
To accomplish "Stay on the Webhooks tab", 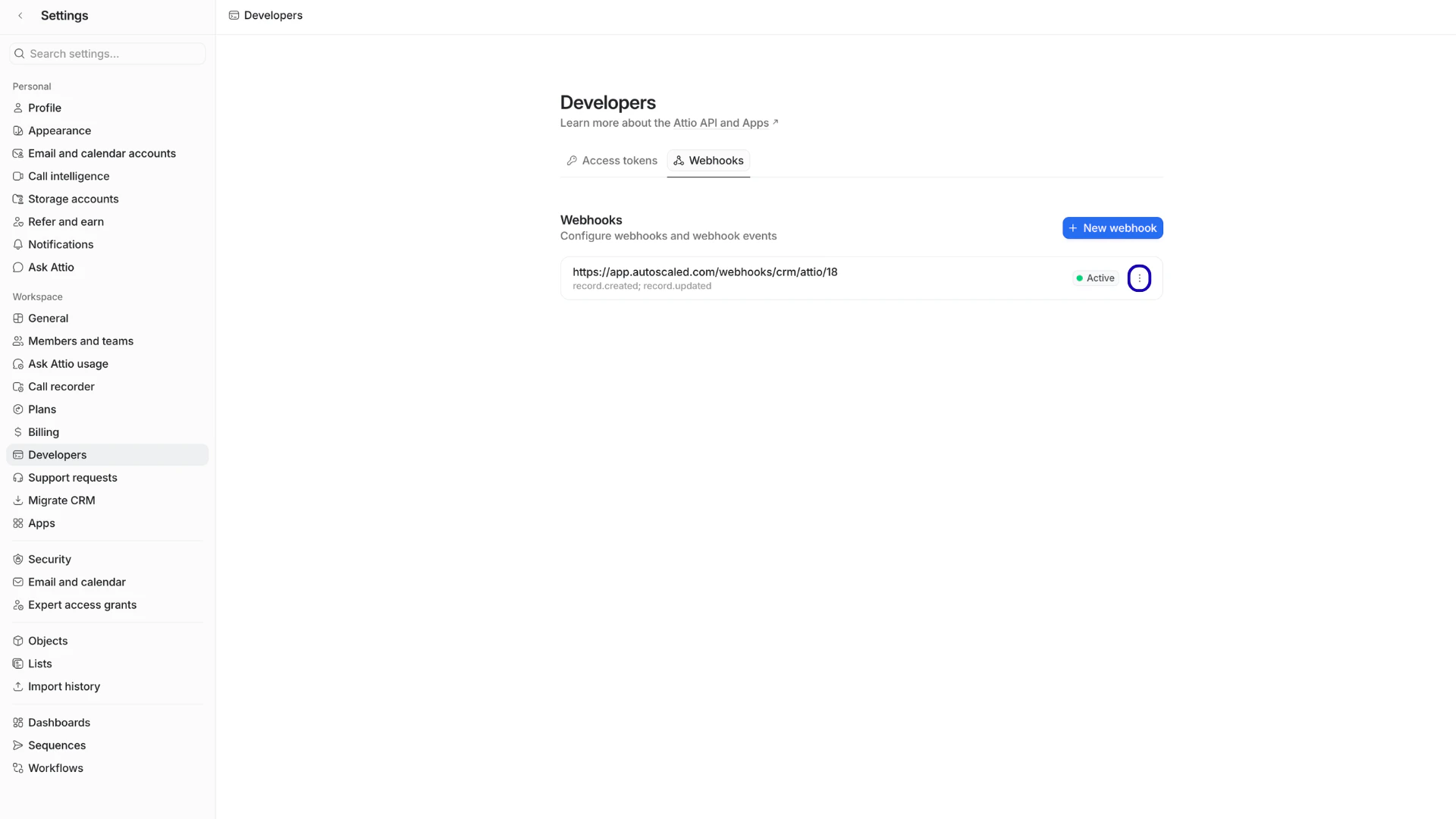I will click(708, 161).
